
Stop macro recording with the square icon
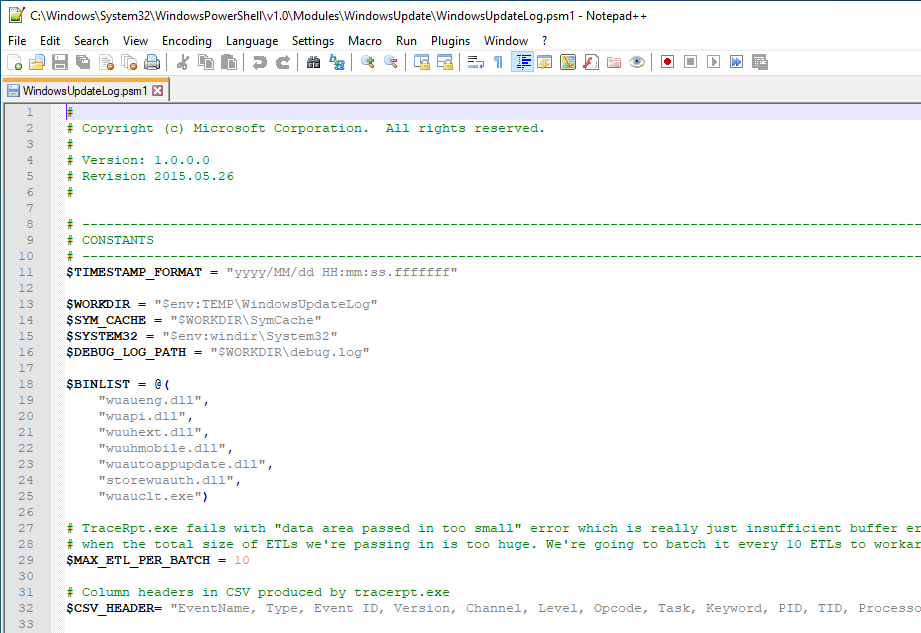point(691,62)
